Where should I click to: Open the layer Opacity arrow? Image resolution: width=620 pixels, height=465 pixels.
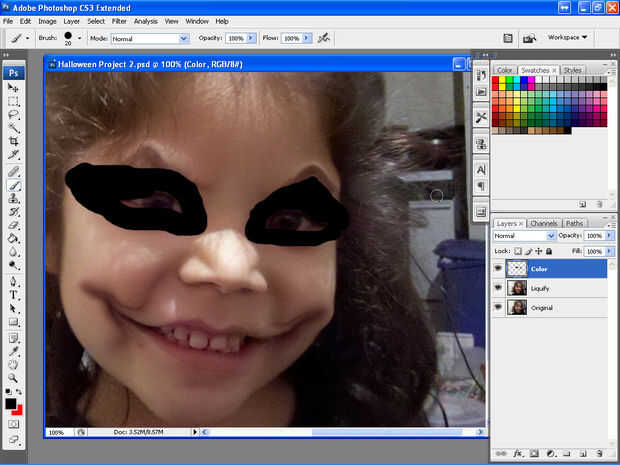610,236
